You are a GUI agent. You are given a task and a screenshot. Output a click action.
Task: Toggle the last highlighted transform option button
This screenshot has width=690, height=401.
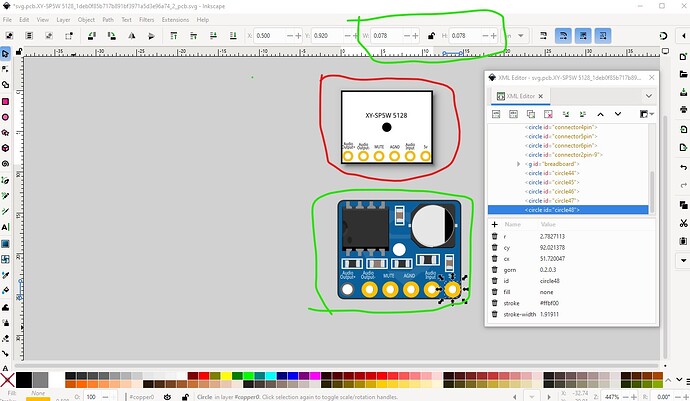(603, 35)
